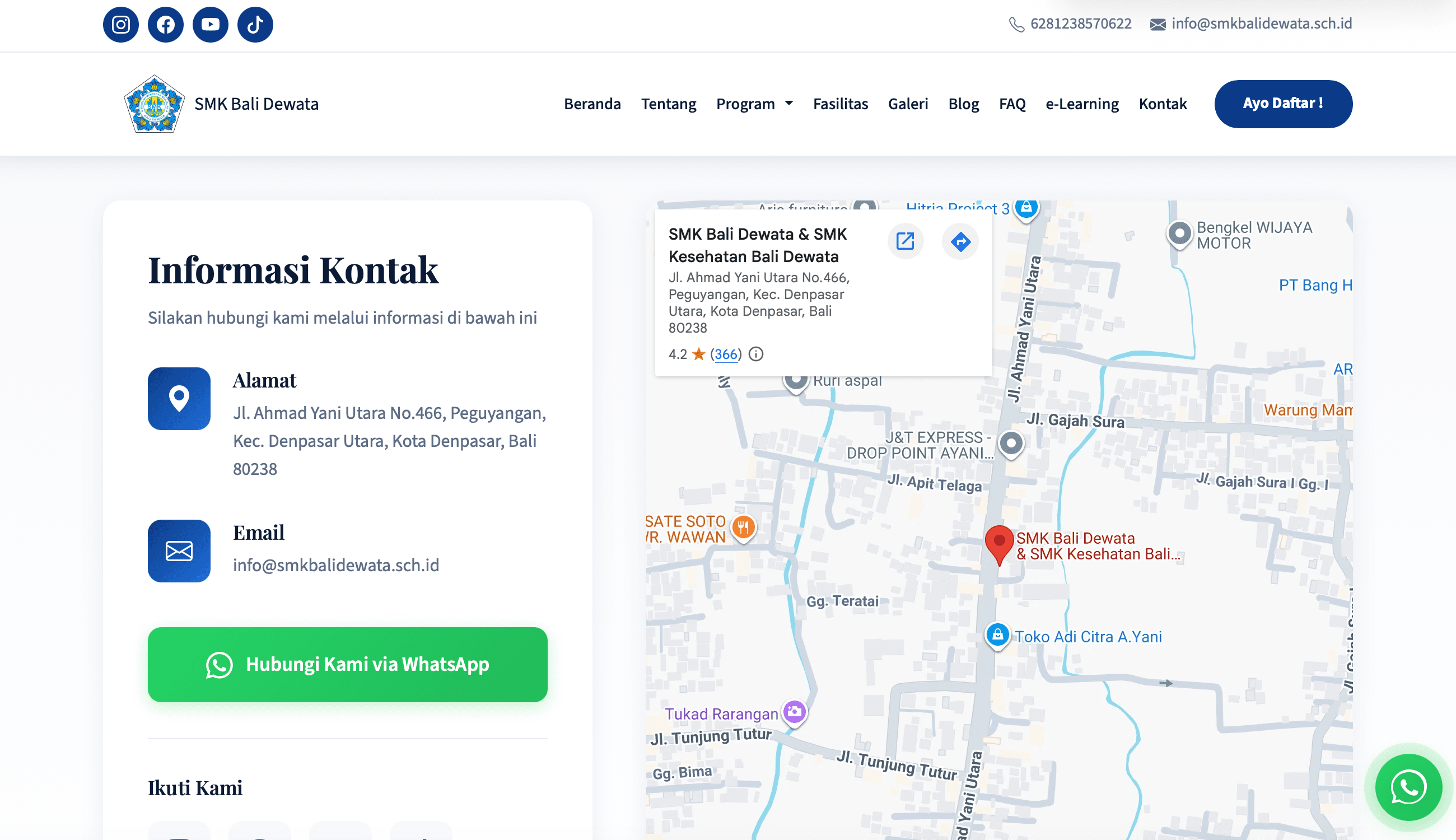Click the Gg. Teratai street label
This screenshot has width=1456, height=840.
(x=842, y=601)
